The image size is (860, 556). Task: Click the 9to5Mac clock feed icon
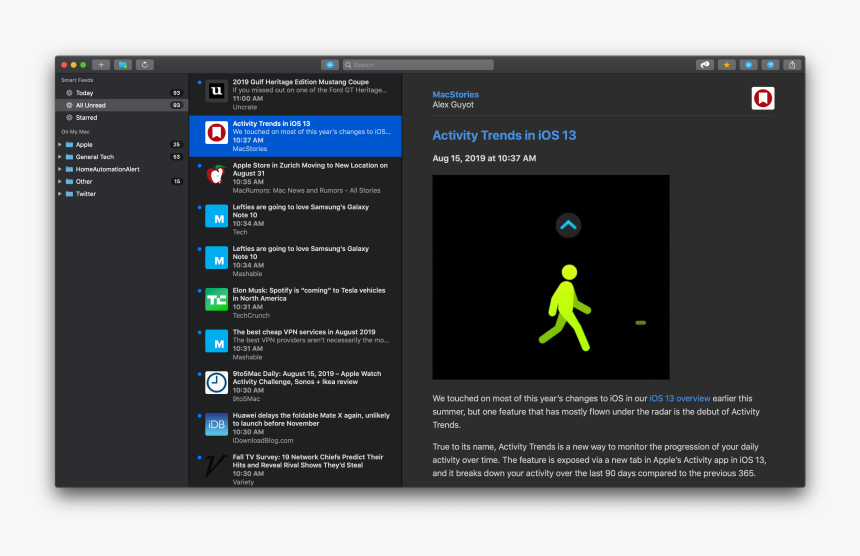pyautogui.click(x=216, y=383)
